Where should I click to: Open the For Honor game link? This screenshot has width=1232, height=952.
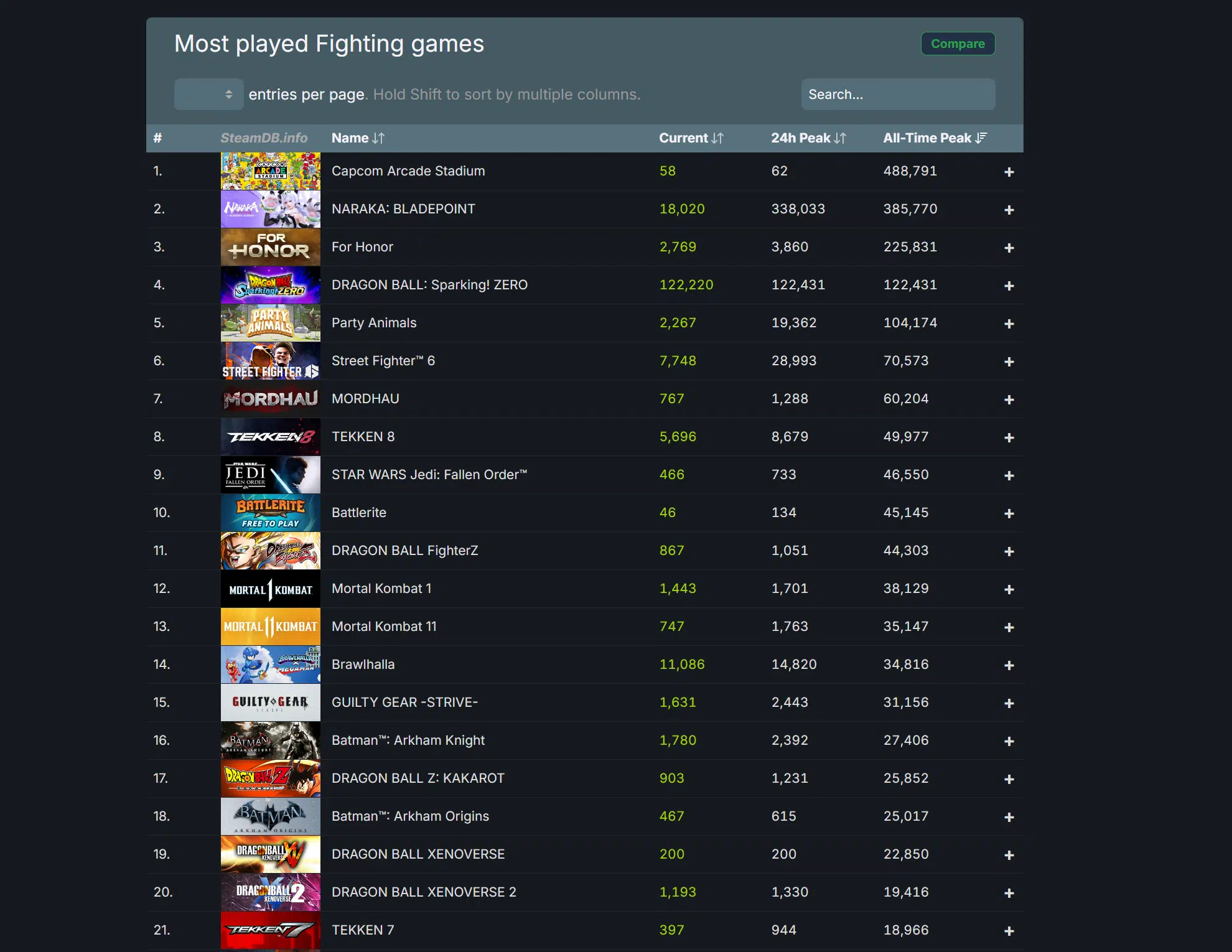[x=362, y=247]
